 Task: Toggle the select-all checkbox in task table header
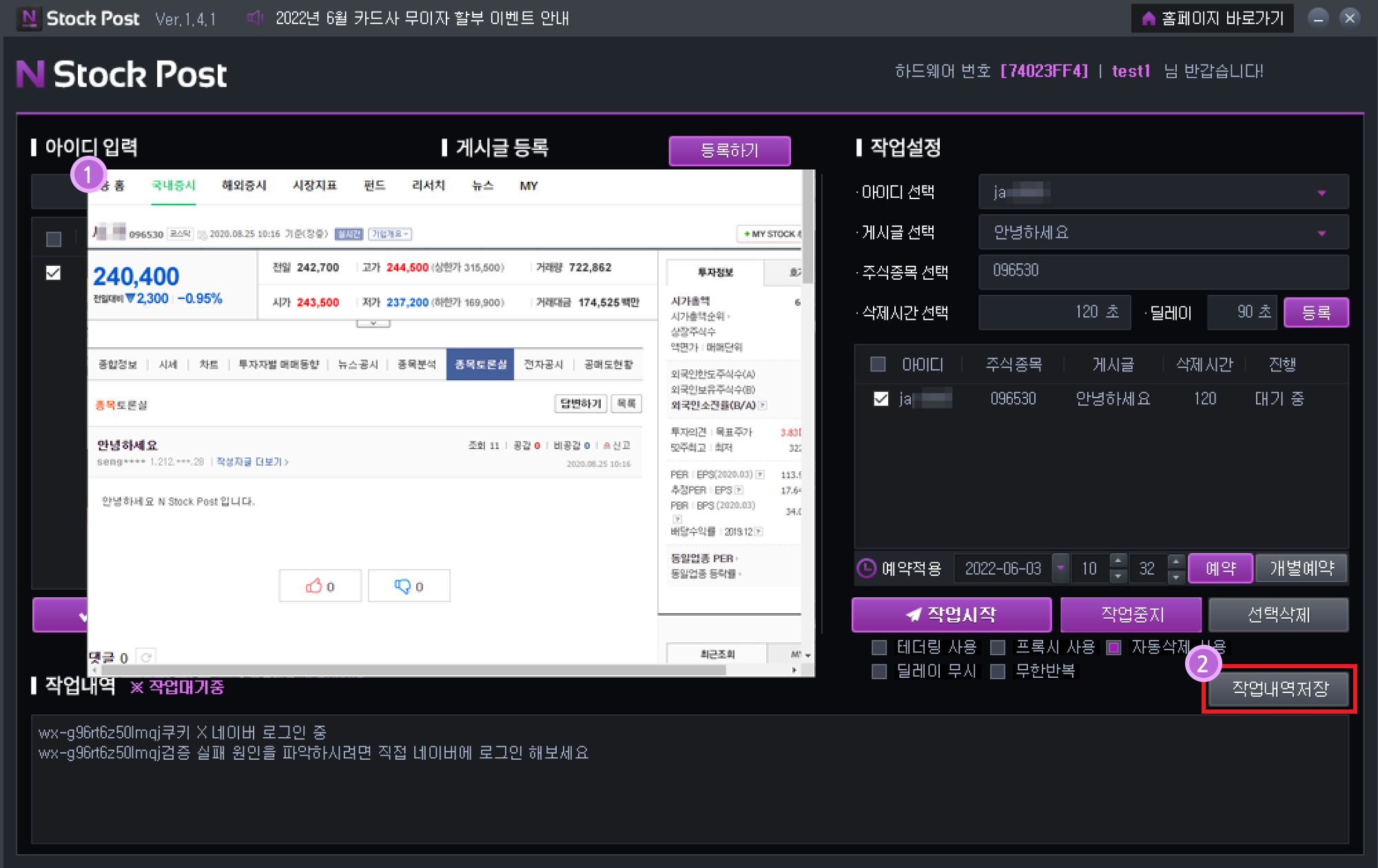click(x=878, y=364)
